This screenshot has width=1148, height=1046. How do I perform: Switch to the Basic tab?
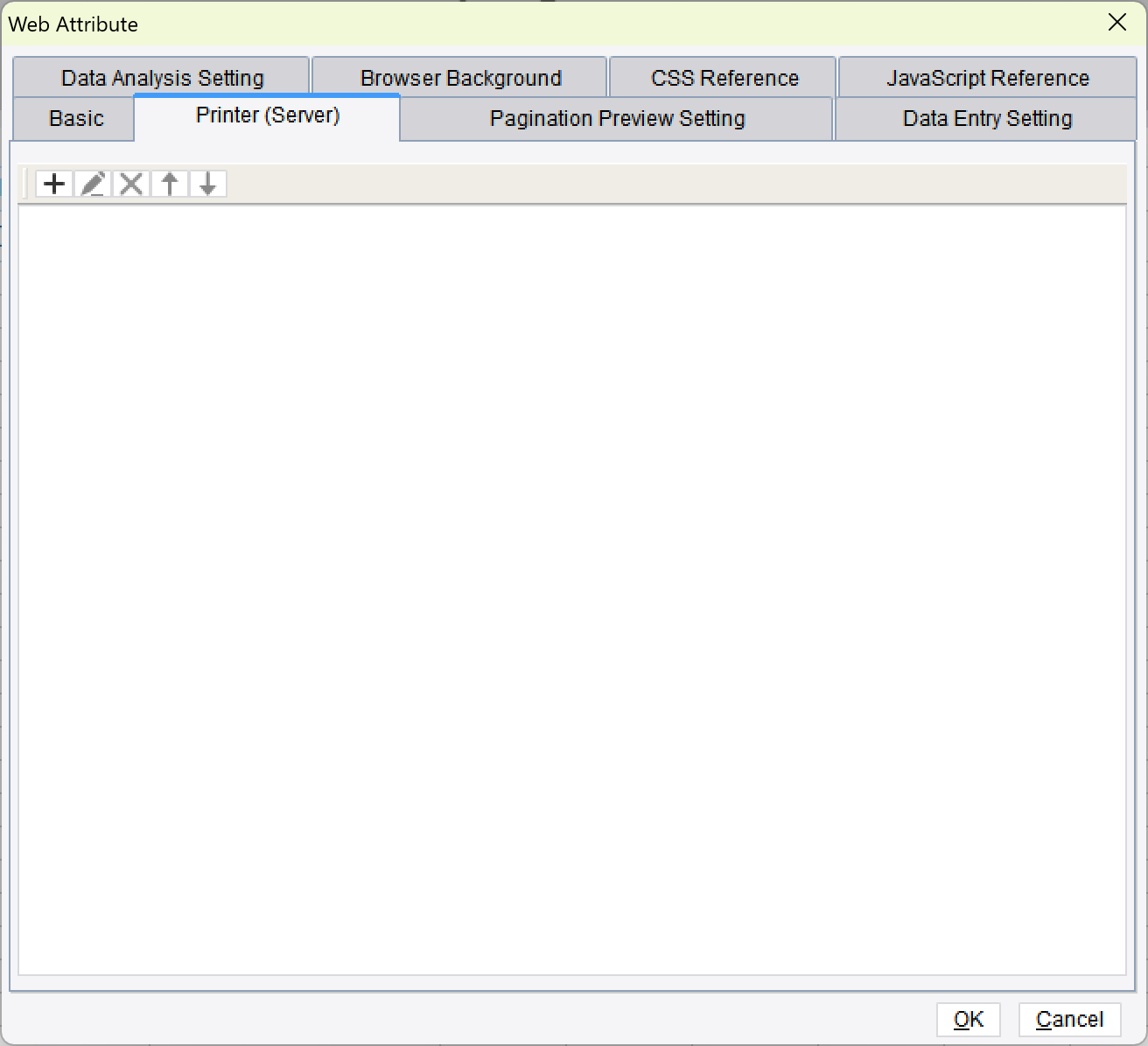tap(73, 118)
